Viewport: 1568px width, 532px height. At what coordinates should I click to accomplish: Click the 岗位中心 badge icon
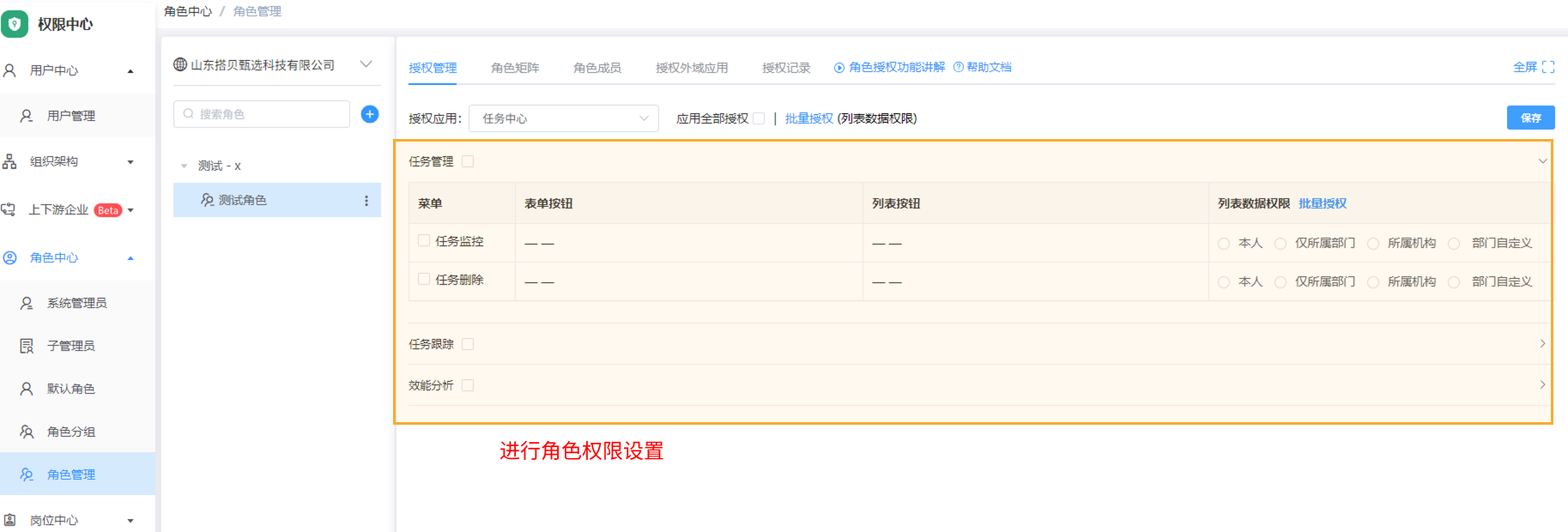9,520
